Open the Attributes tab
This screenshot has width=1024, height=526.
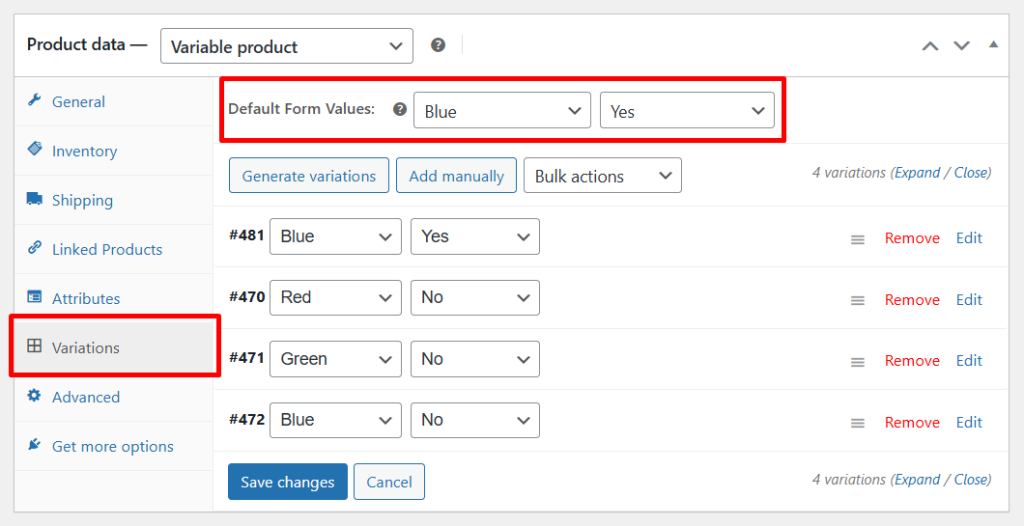[x=86, y=299]
